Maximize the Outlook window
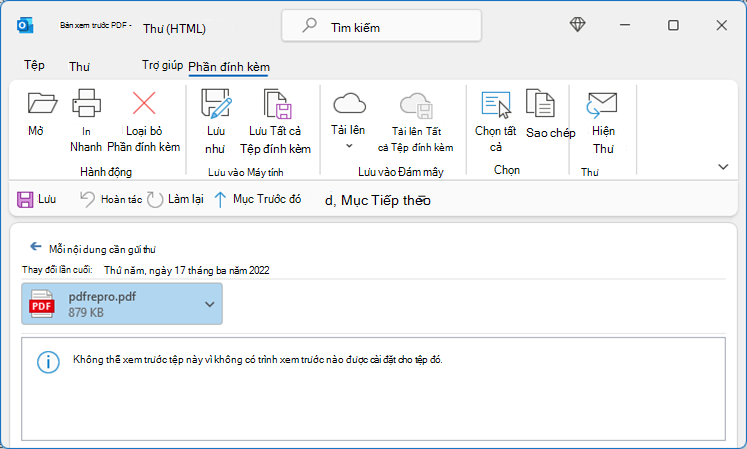This screenshot has height=449, width=747. coord(673,25)
